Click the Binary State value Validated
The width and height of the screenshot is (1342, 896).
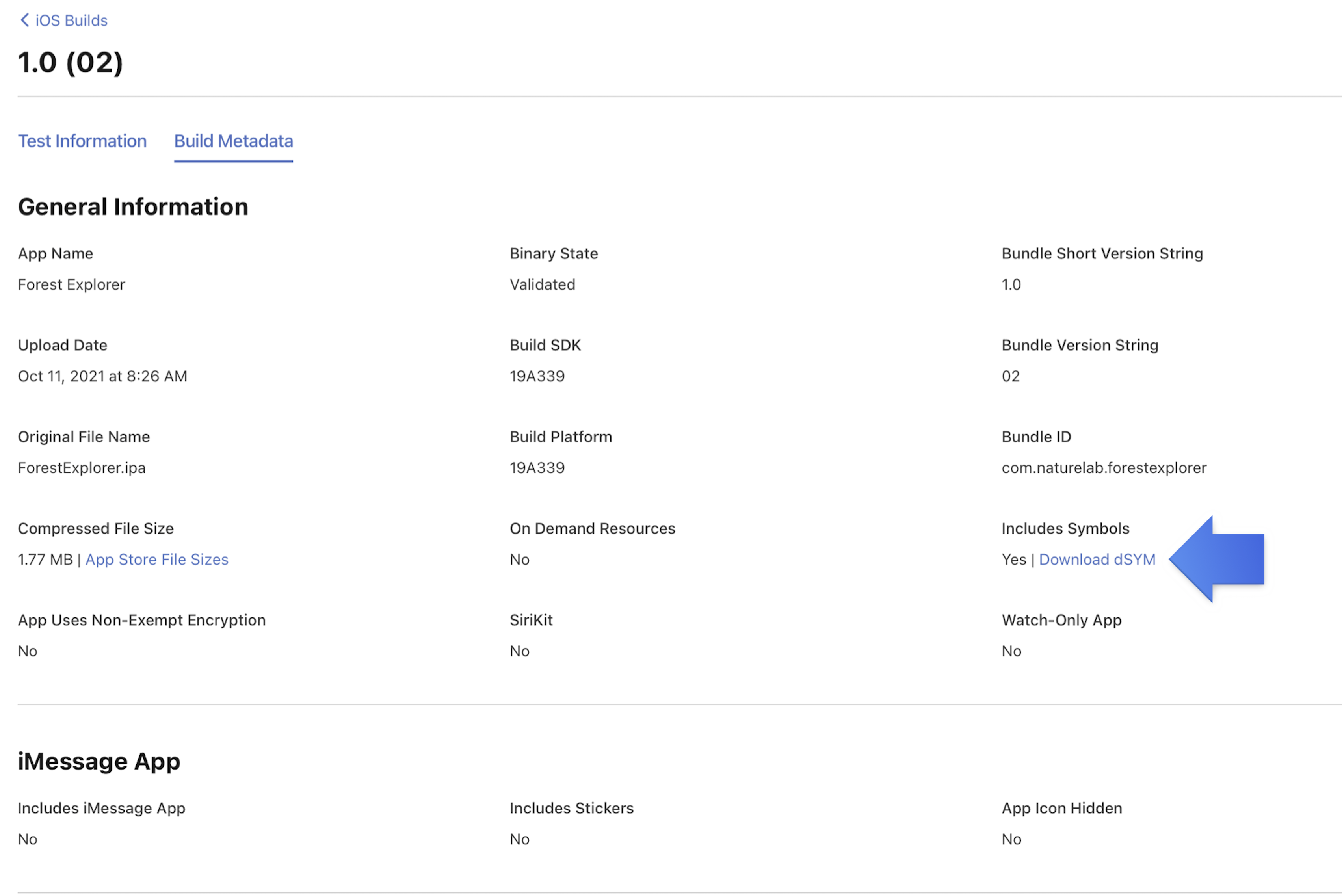[x=542, y=284]
